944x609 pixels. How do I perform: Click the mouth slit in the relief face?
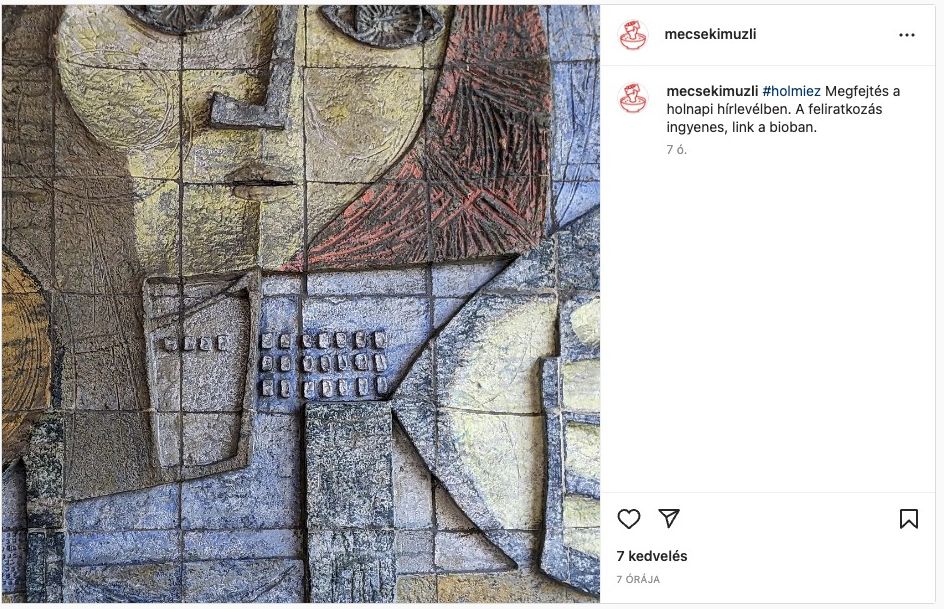[262, 184]
